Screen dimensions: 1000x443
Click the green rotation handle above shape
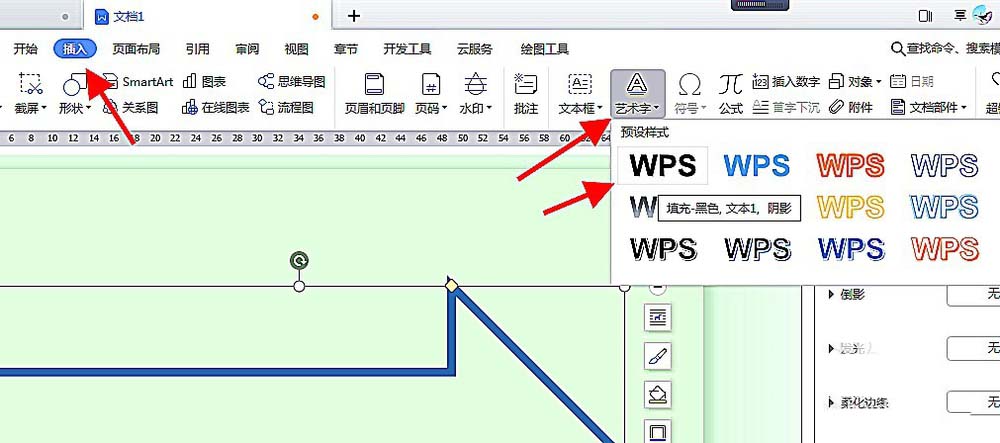point(299,259)
